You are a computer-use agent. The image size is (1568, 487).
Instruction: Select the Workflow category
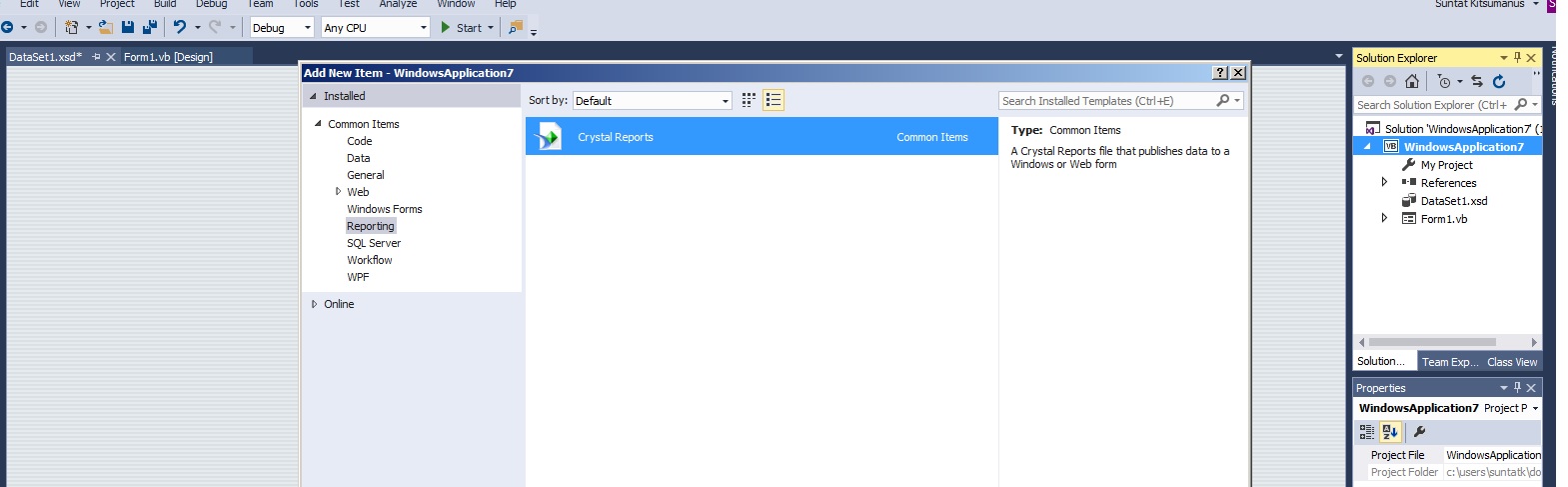(370, 260)
